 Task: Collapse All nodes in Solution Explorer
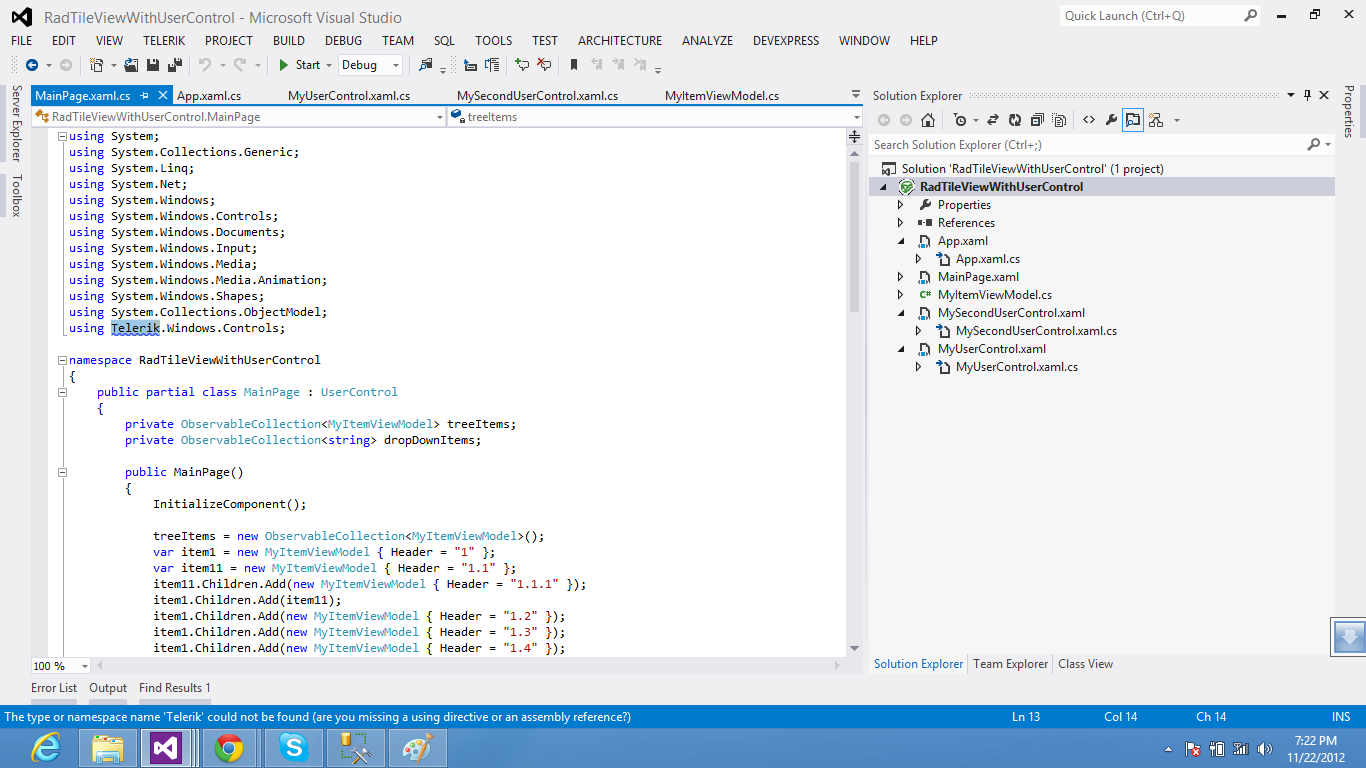[x=1037, y=120]
